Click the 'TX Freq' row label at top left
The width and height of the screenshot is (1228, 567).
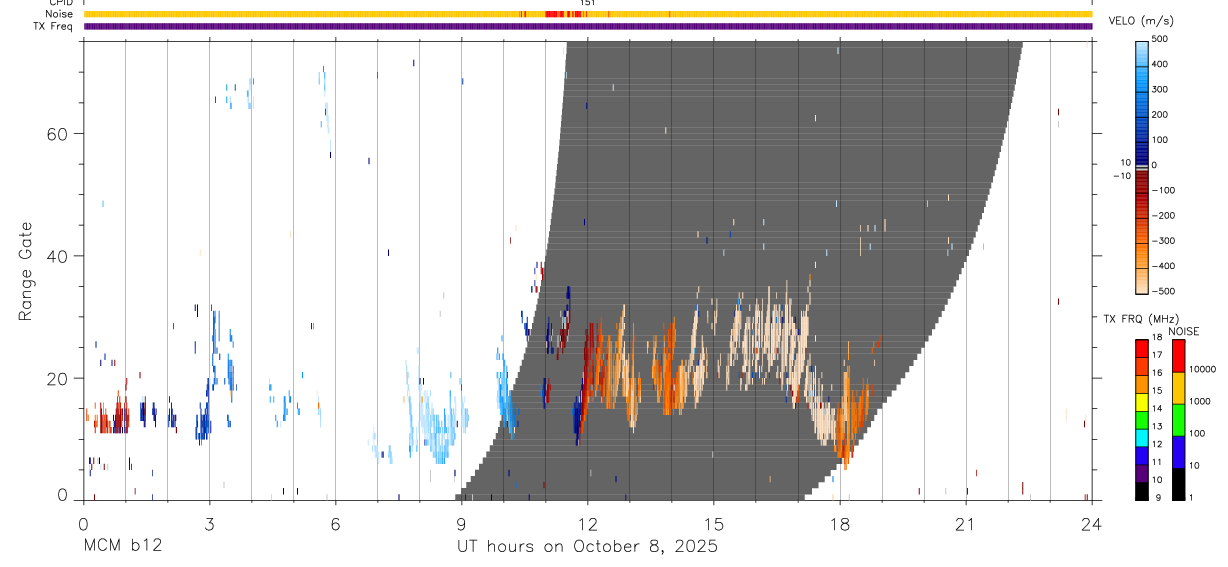(55, 26)
